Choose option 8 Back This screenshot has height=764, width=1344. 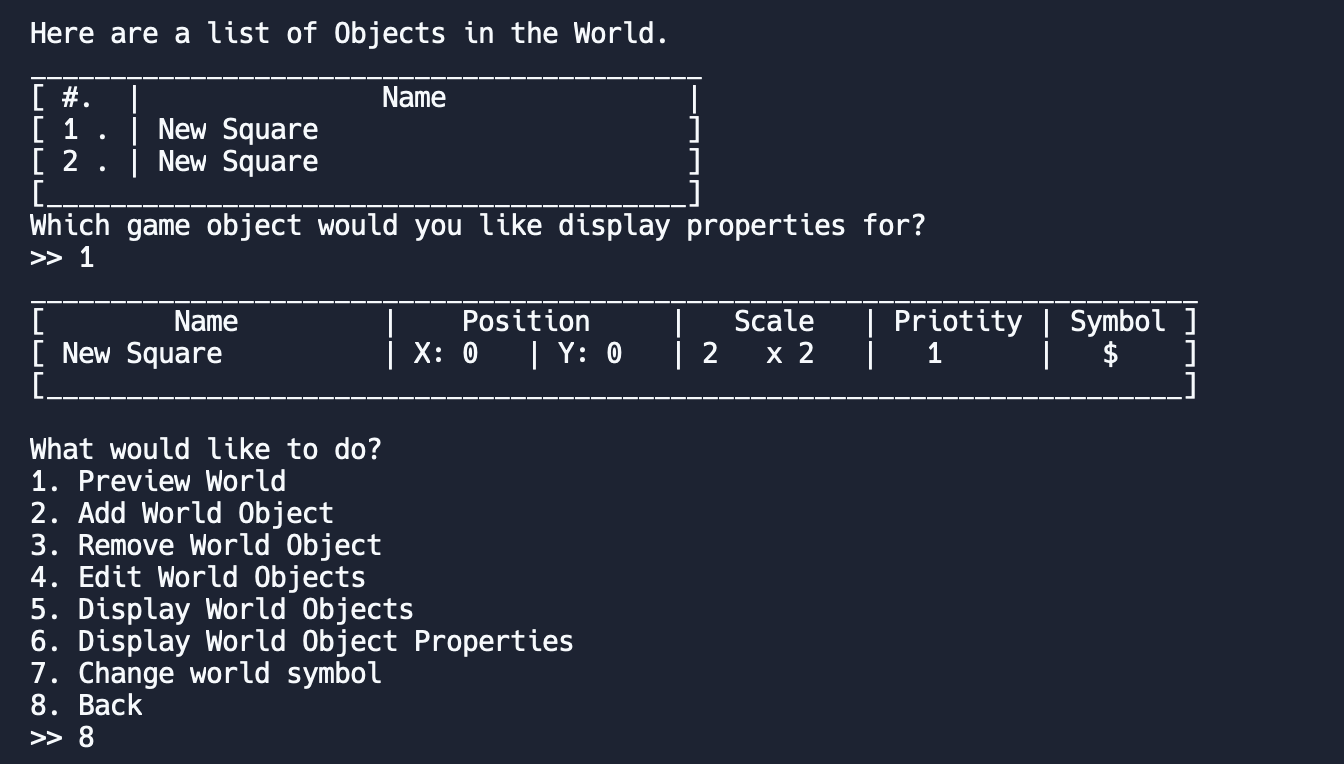click(x=110, y=705)
